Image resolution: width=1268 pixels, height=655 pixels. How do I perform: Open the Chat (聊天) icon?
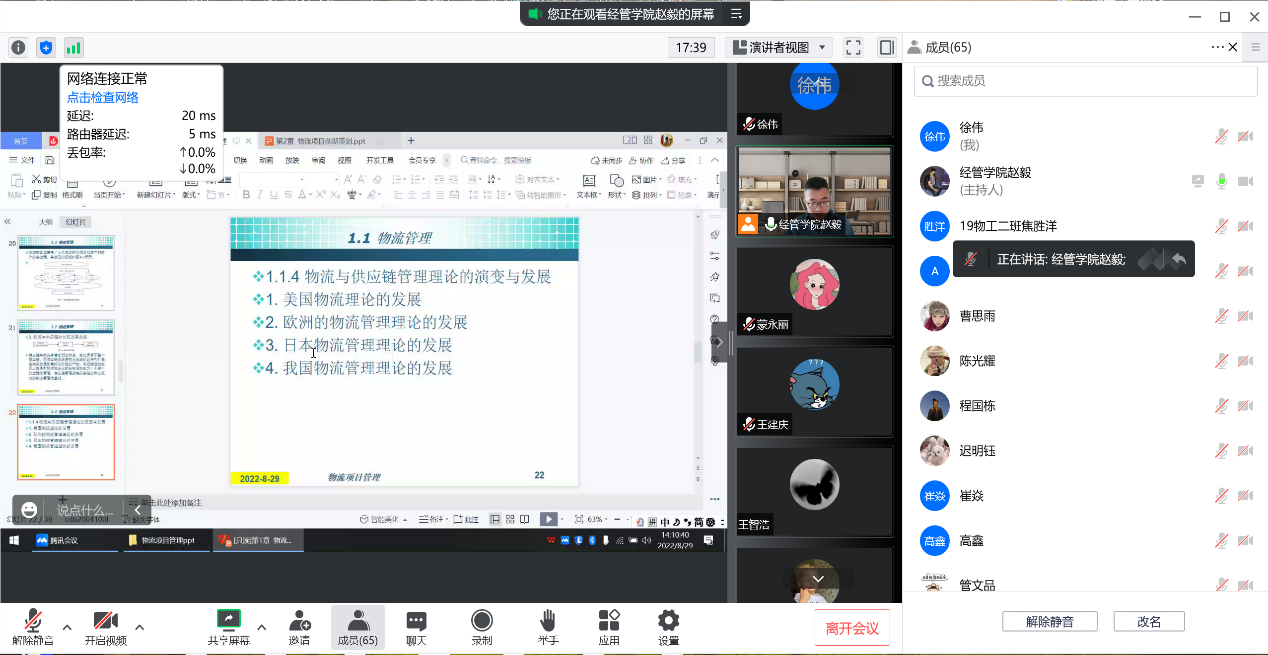[x=417, y=627]
